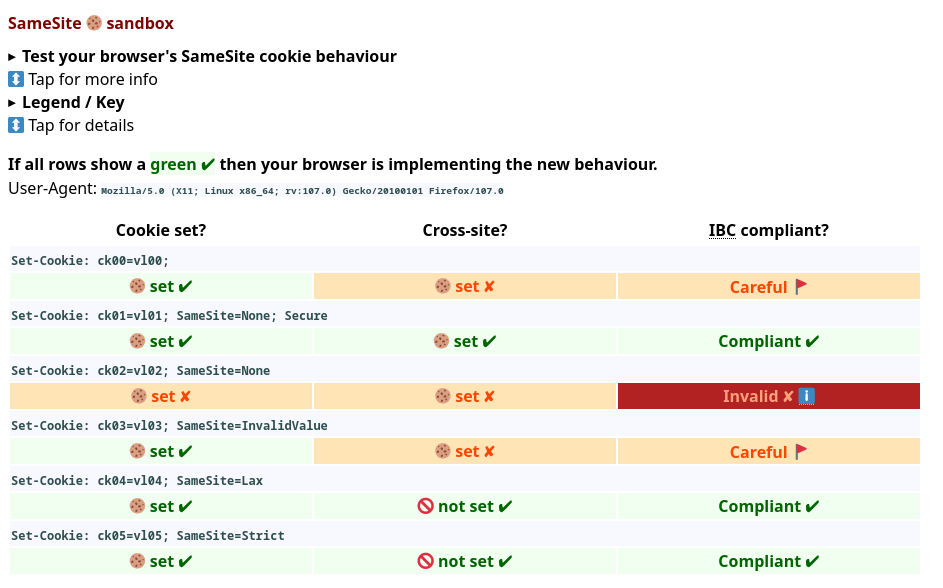This screenshot has width=943, height=588.
Task: Click the prohibition icon in the ck04 'not set' cell
Action: pyautogui.click(x=425, y=506)
